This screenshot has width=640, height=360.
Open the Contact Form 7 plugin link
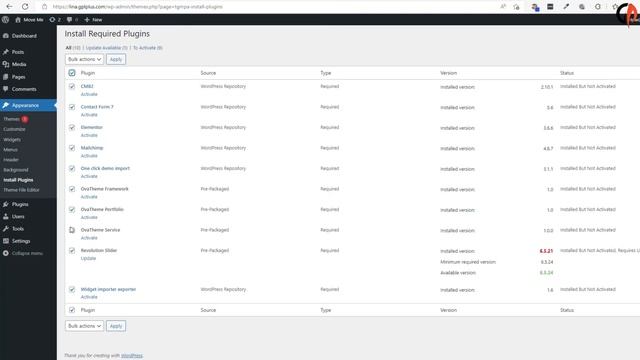coord(97,107)
